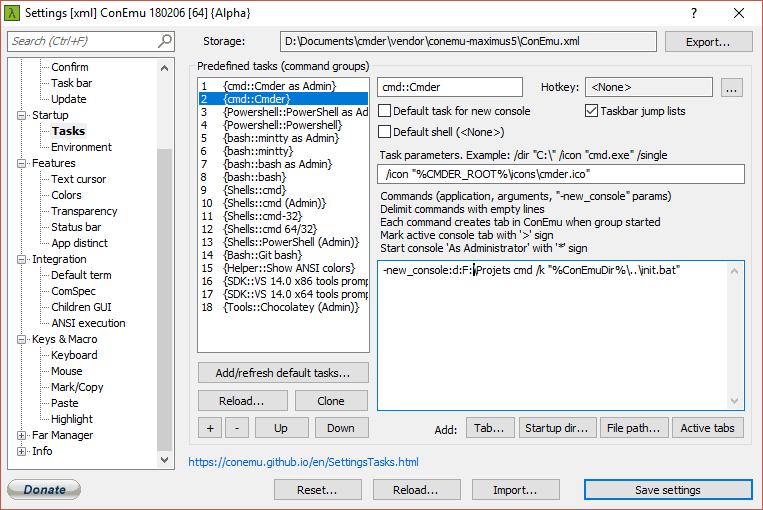This screenshot has width=763, height=510.
Task: Collapse the Features tree node
Action: (21, 164)
